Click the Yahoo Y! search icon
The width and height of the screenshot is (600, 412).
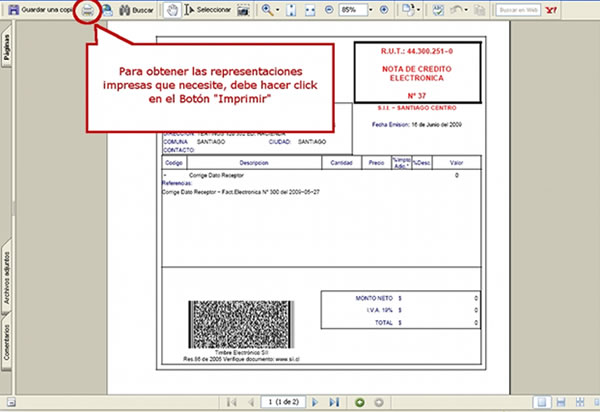pyautogui.click(x=551, y=10)
